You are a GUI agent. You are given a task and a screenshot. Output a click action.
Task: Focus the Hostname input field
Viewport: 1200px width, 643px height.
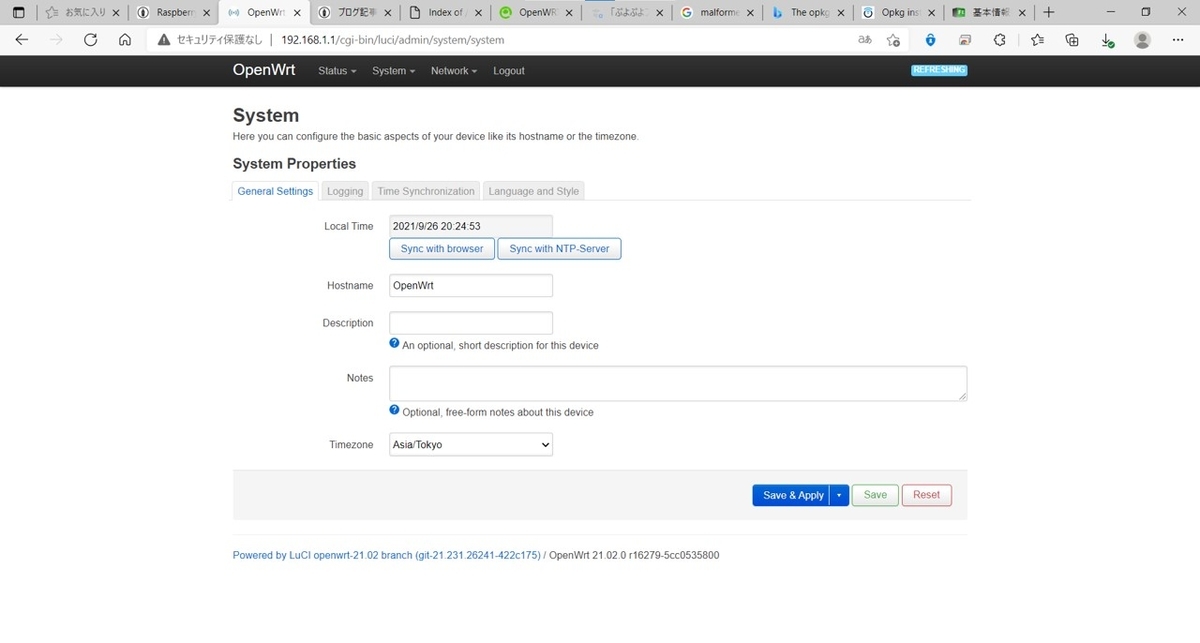(471, 285)
